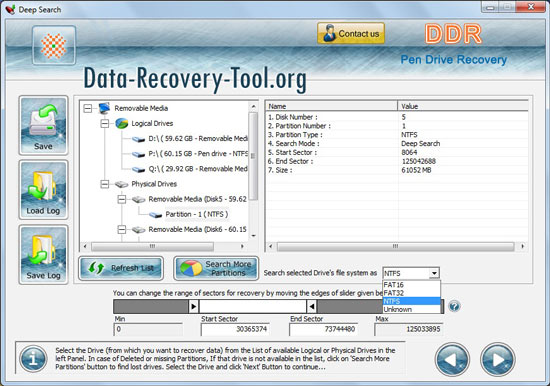Go to next step with forward arrow
The image size is (550, 386).
point(498,359)
